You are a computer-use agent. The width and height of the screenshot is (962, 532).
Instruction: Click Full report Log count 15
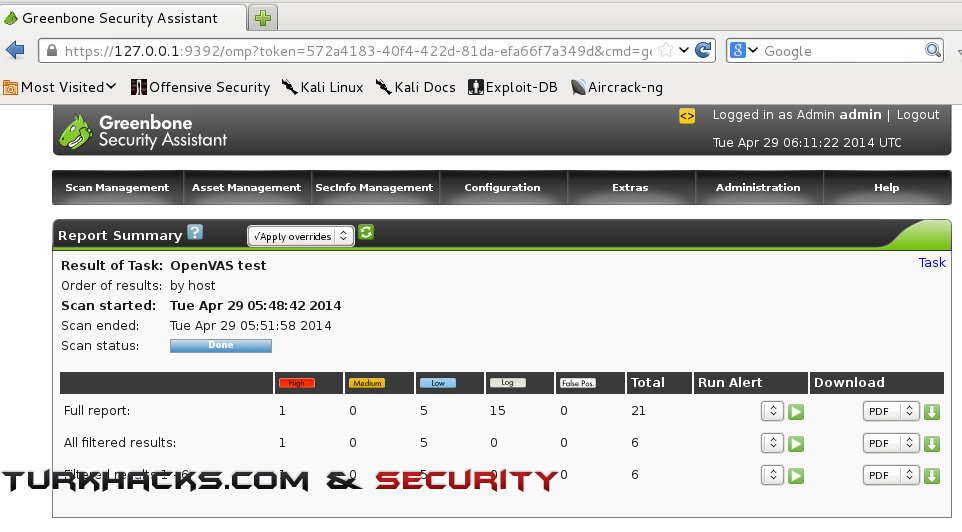(x=498, y=411)
